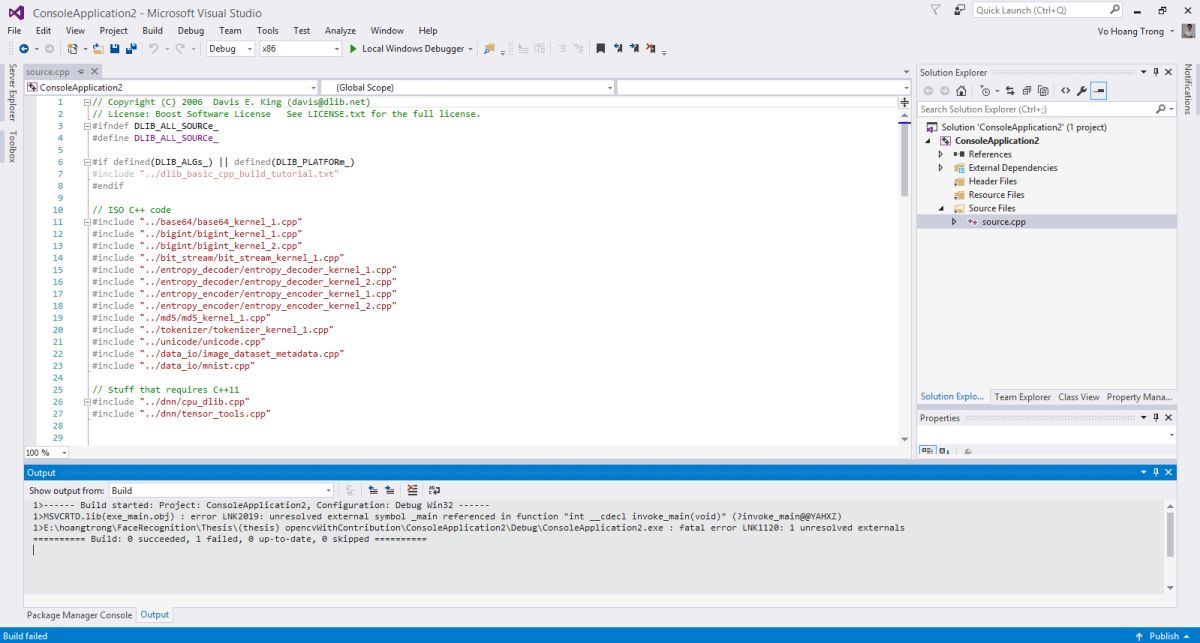
Task: Click the New Project toolbar icon
Action: [x=72, y=48]
